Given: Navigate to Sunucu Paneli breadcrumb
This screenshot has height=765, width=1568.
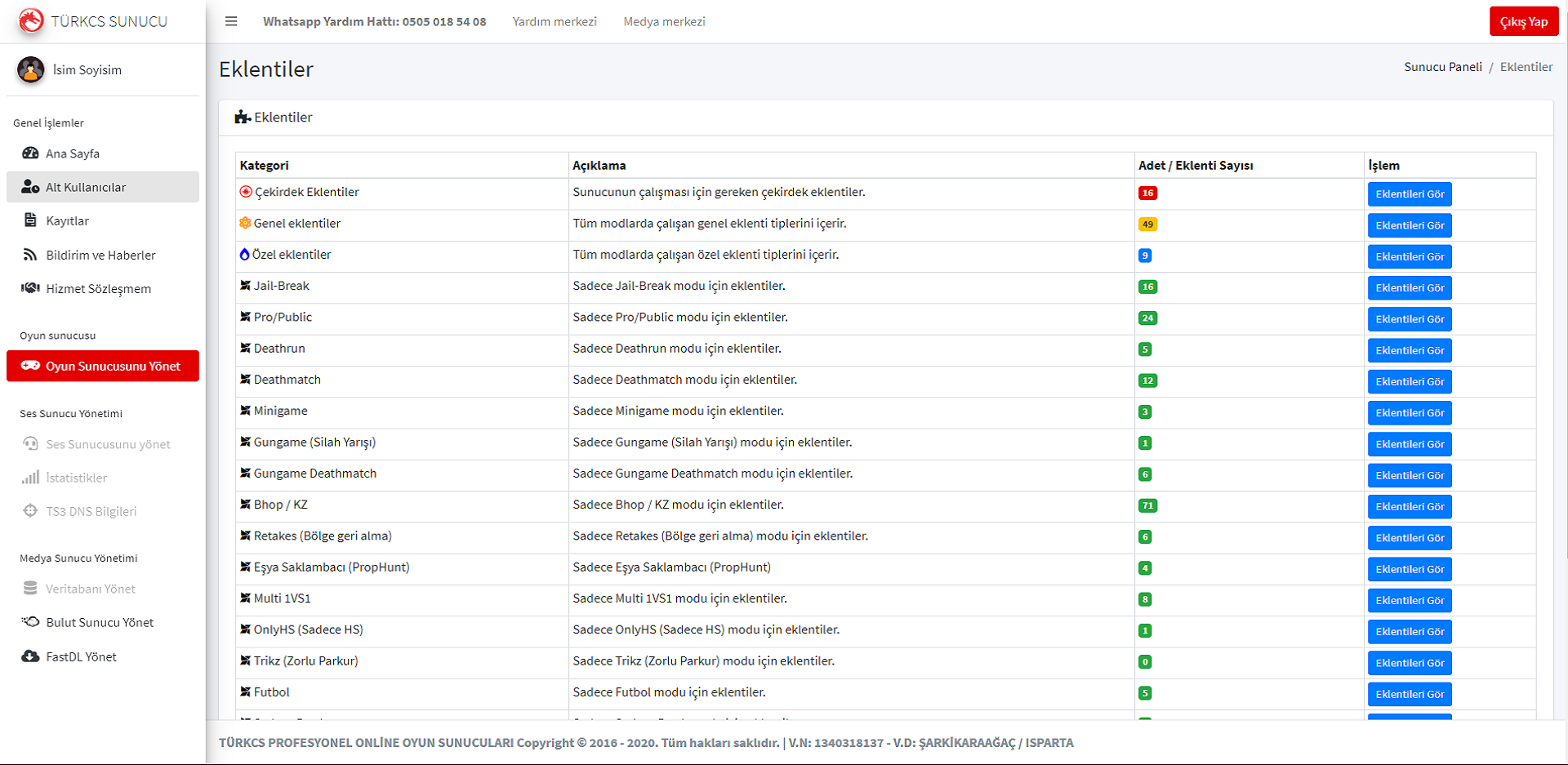Looking at the screenshot, I should pos(1442,67).
